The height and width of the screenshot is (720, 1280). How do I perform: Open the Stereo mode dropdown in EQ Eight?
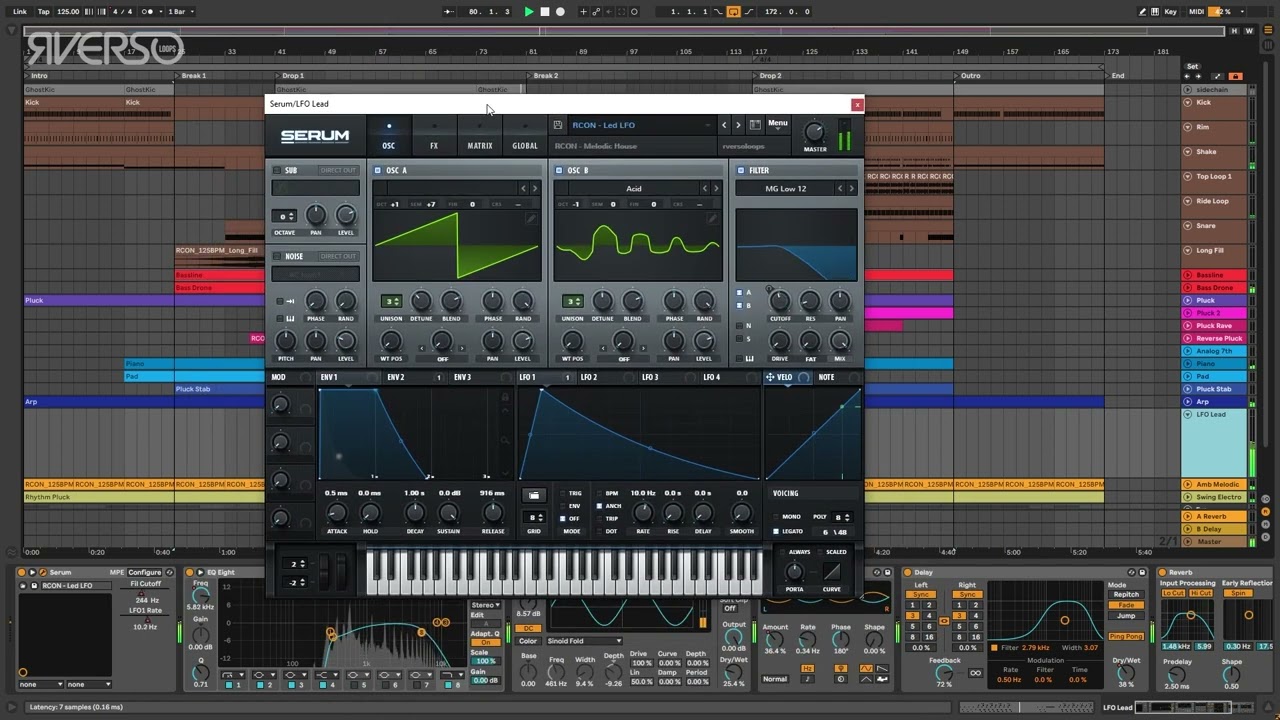click(x=486, y=605)
